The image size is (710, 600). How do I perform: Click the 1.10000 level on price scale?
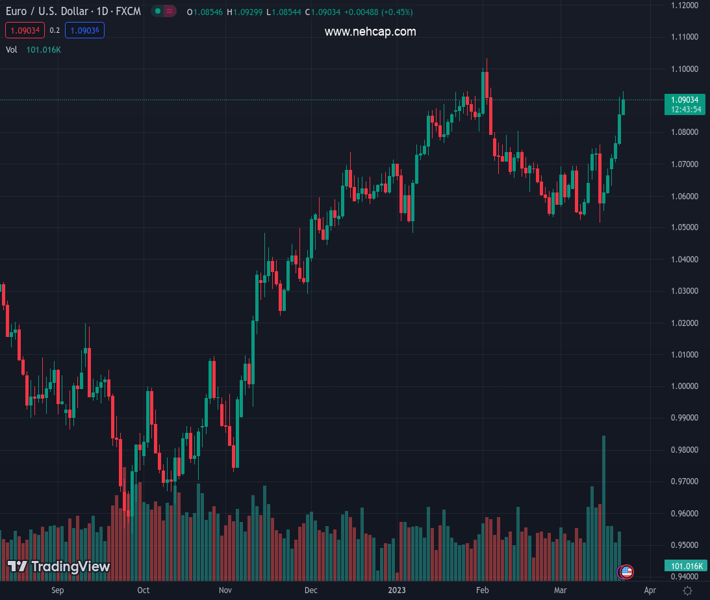coord(685,69)
